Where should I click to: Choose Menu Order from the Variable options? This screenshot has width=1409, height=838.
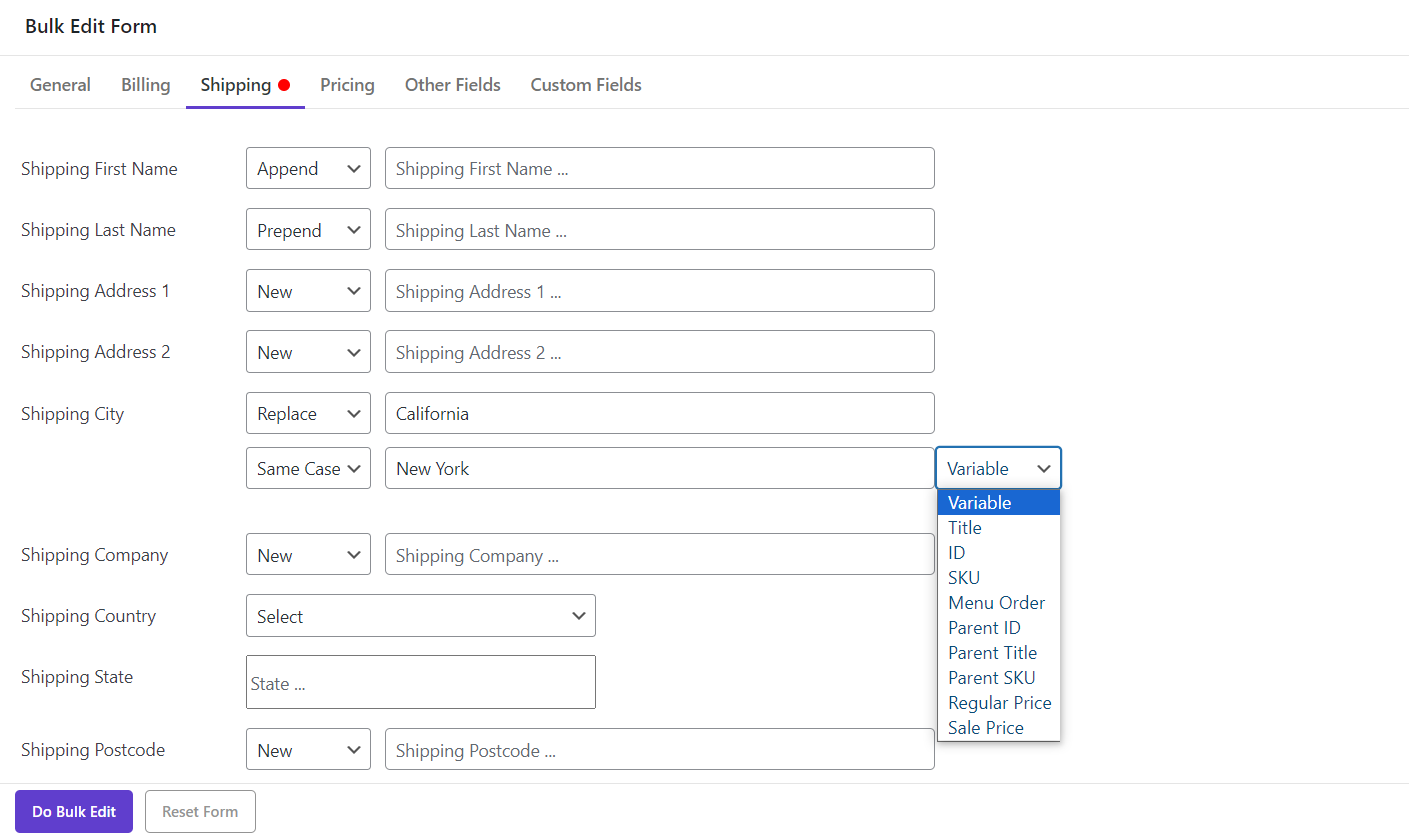pos(996,603)
